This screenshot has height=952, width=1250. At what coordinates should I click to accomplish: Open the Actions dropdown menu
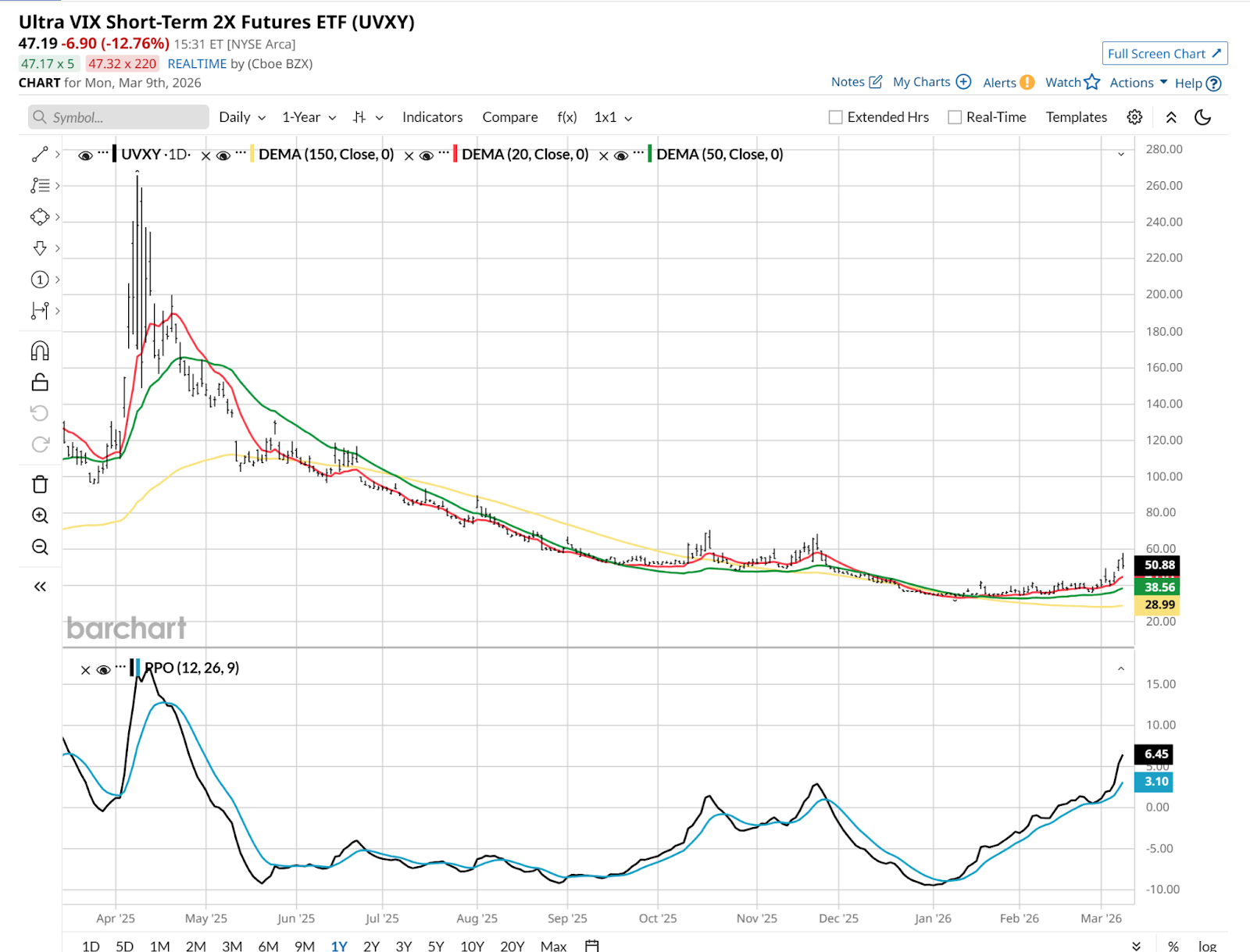coord(1138,83)
